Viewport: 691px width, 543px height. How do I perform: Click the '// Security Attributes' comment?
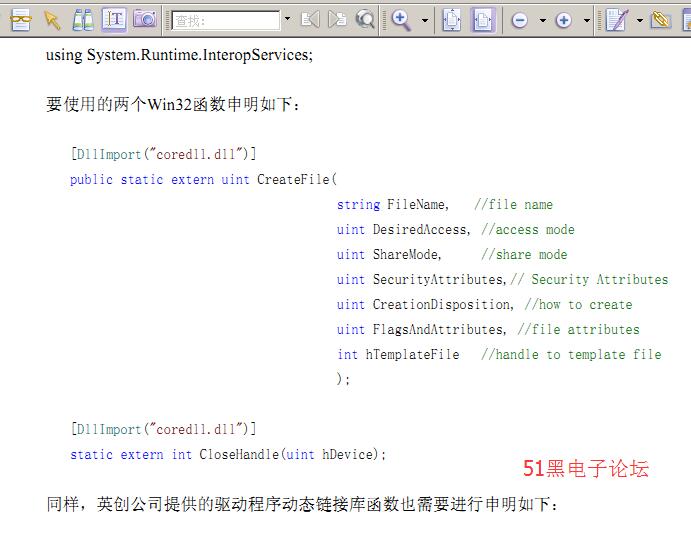tap(589, 279)
